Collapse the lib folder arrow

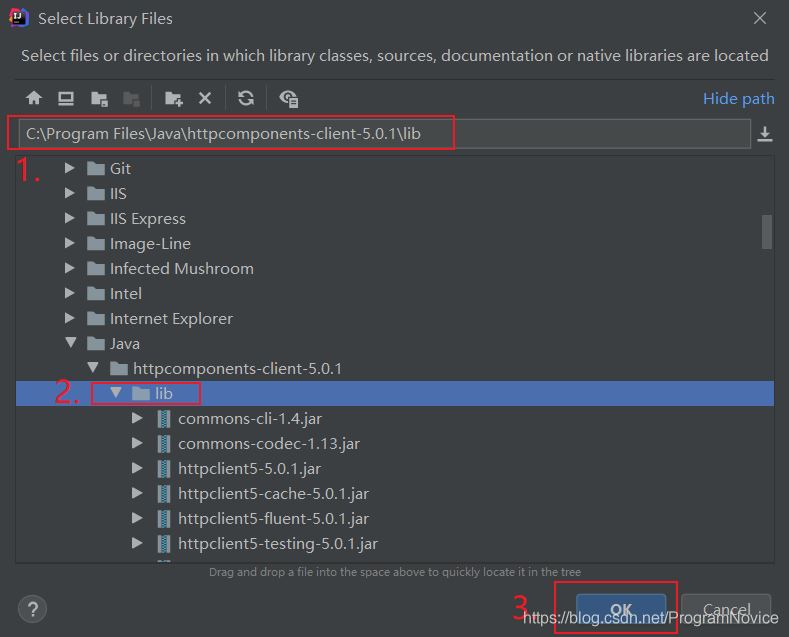pyautogui.click(x=116, y=392)
